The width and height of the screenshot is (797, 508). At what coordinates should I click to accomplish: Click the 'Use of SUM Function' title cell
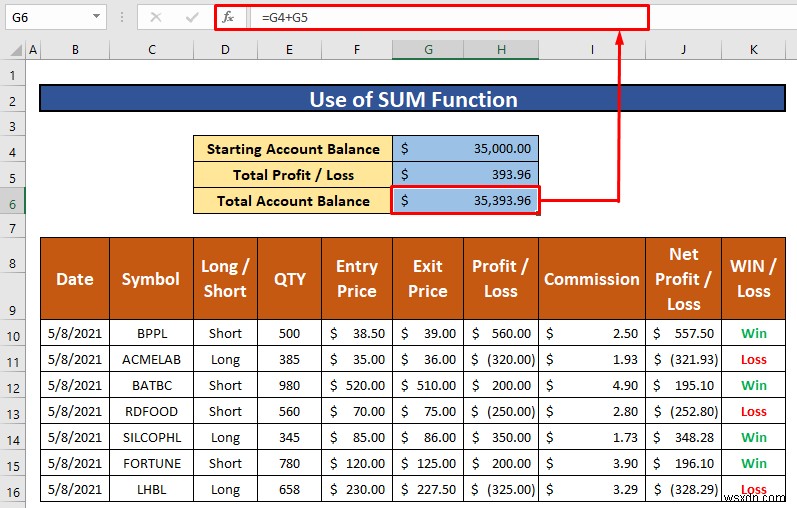(413, 99)
